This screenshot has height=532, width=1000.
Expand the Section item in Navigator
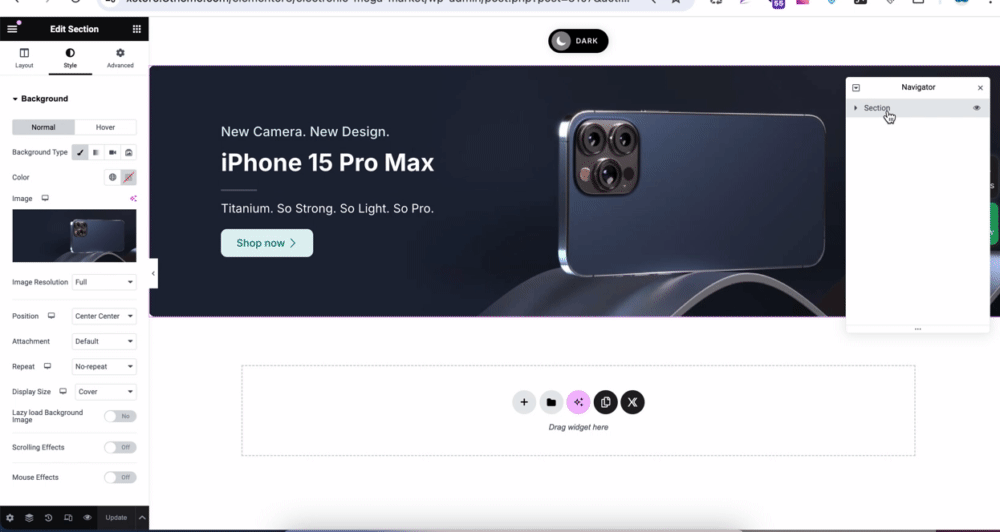(856, 108)
